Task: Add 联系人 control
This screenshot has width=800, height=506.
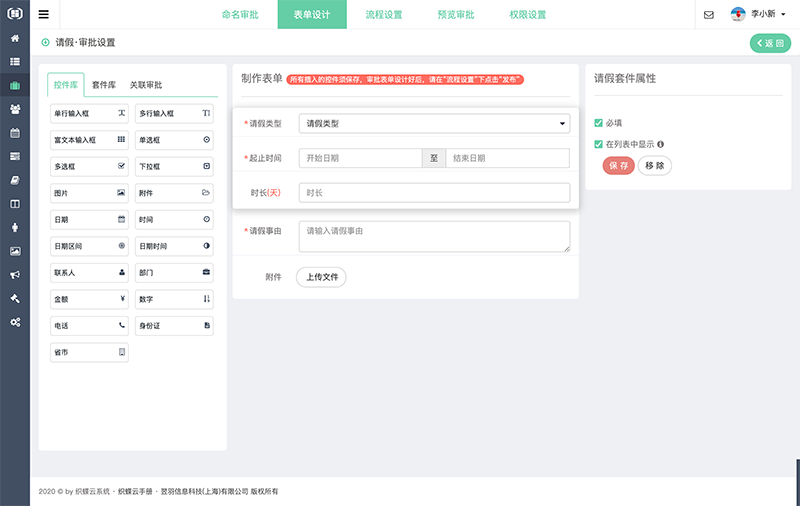Action: 89,272
